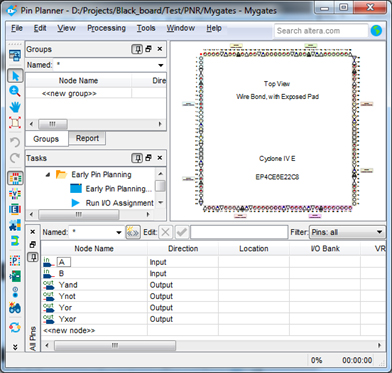Click the green board icon in the side toolbar
Viewport: 392px width, 373px height.
[15, 276]
